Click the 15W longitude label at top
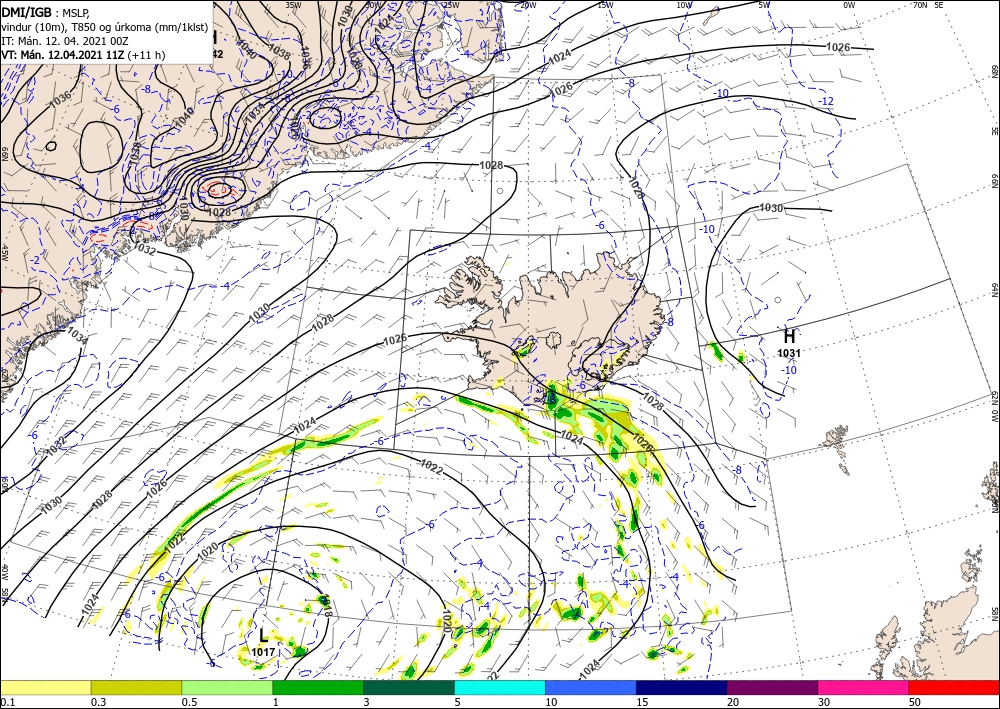This screenshot has height=709, width=1000. (605, 5)
